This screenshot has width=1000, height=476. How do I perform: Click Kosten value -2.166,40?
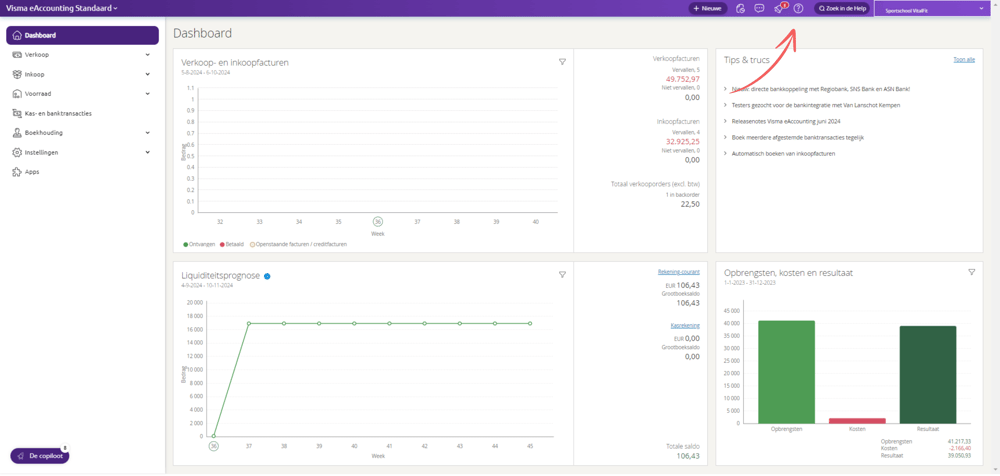pyautogui.click(x=960, y=449)
